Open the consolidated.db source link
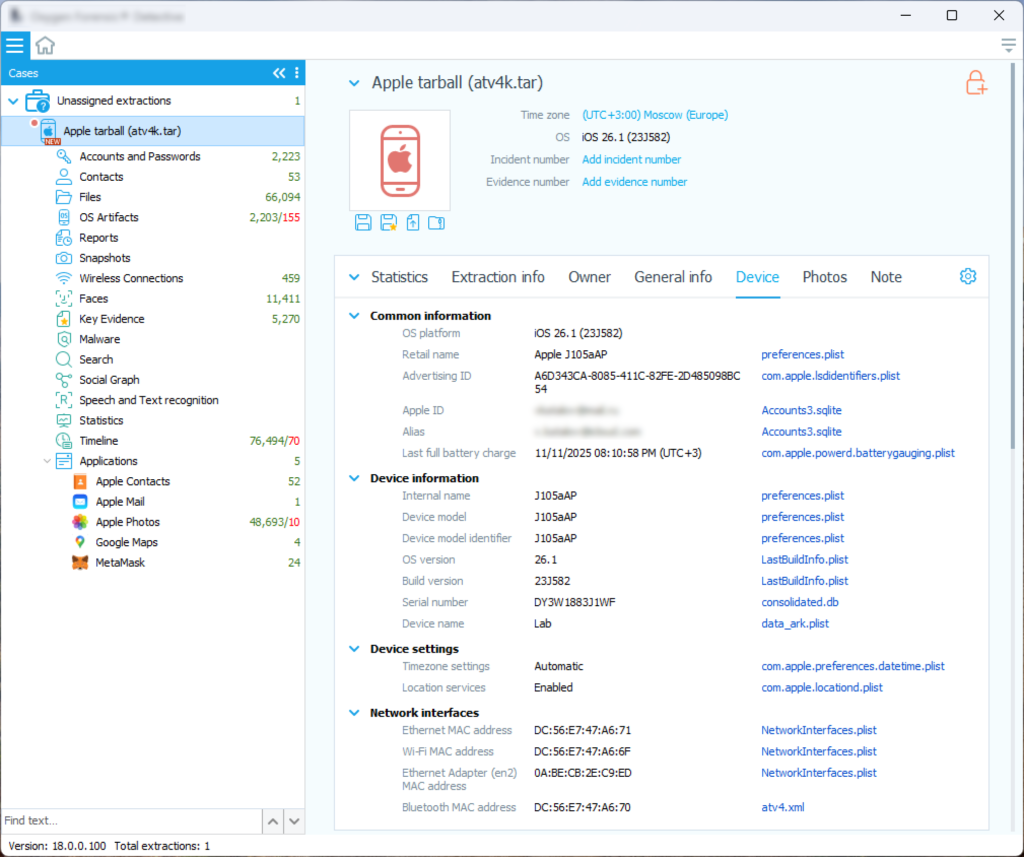 pyautogui.click(x=800, y=602)
